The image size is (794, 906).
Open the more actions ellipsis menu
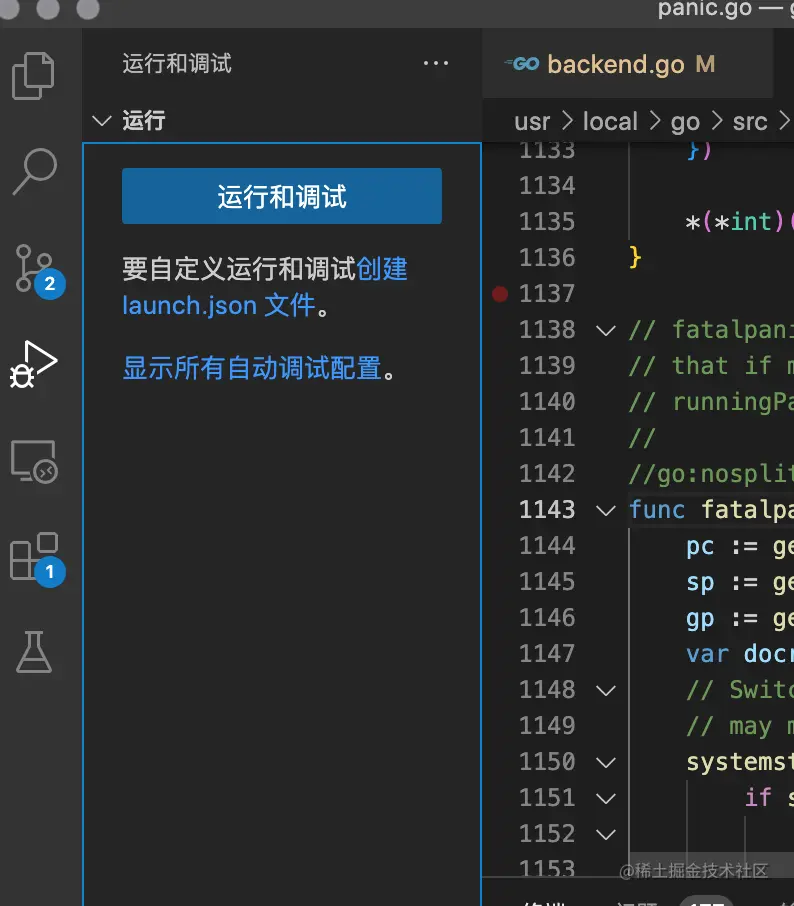click(x=436, y=63)
